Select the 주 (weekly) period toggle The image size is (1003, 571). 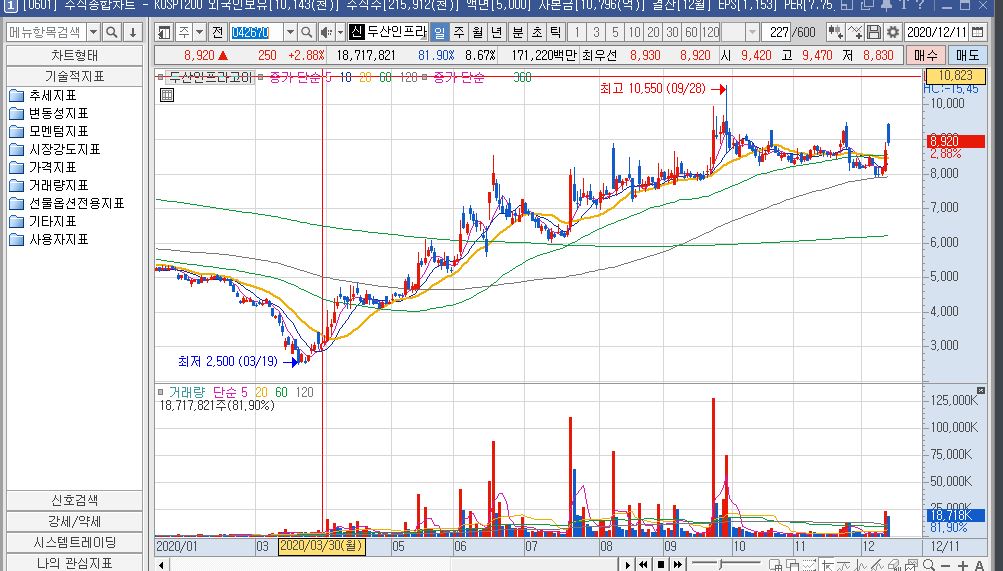[459, 32]
